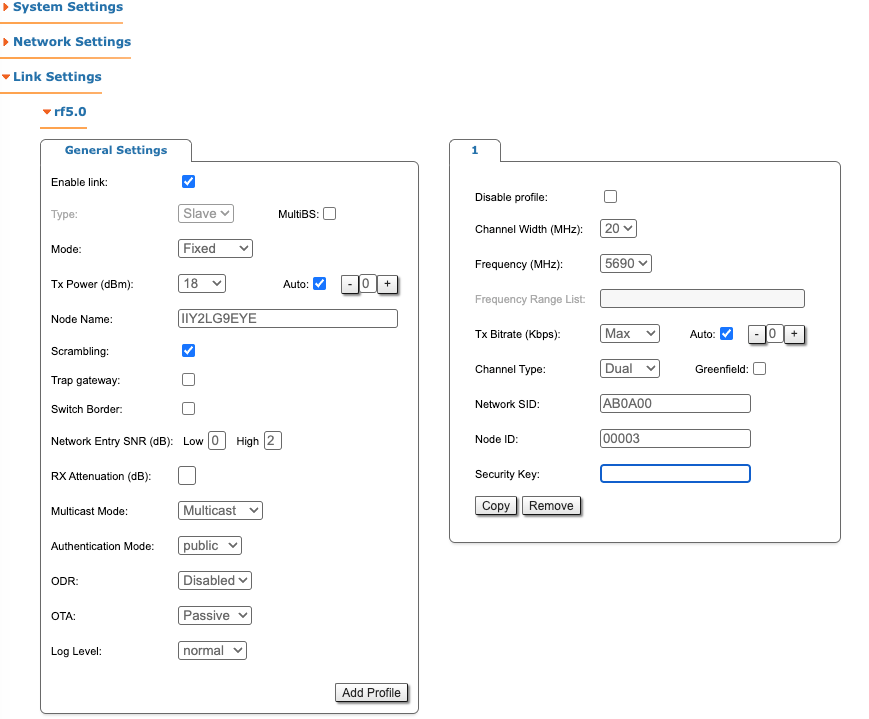This screenshot has height=719, width=869.
Task: Open the Channel Width MHz dropdown
Action: pyautogui.click(x=618, y=228)
